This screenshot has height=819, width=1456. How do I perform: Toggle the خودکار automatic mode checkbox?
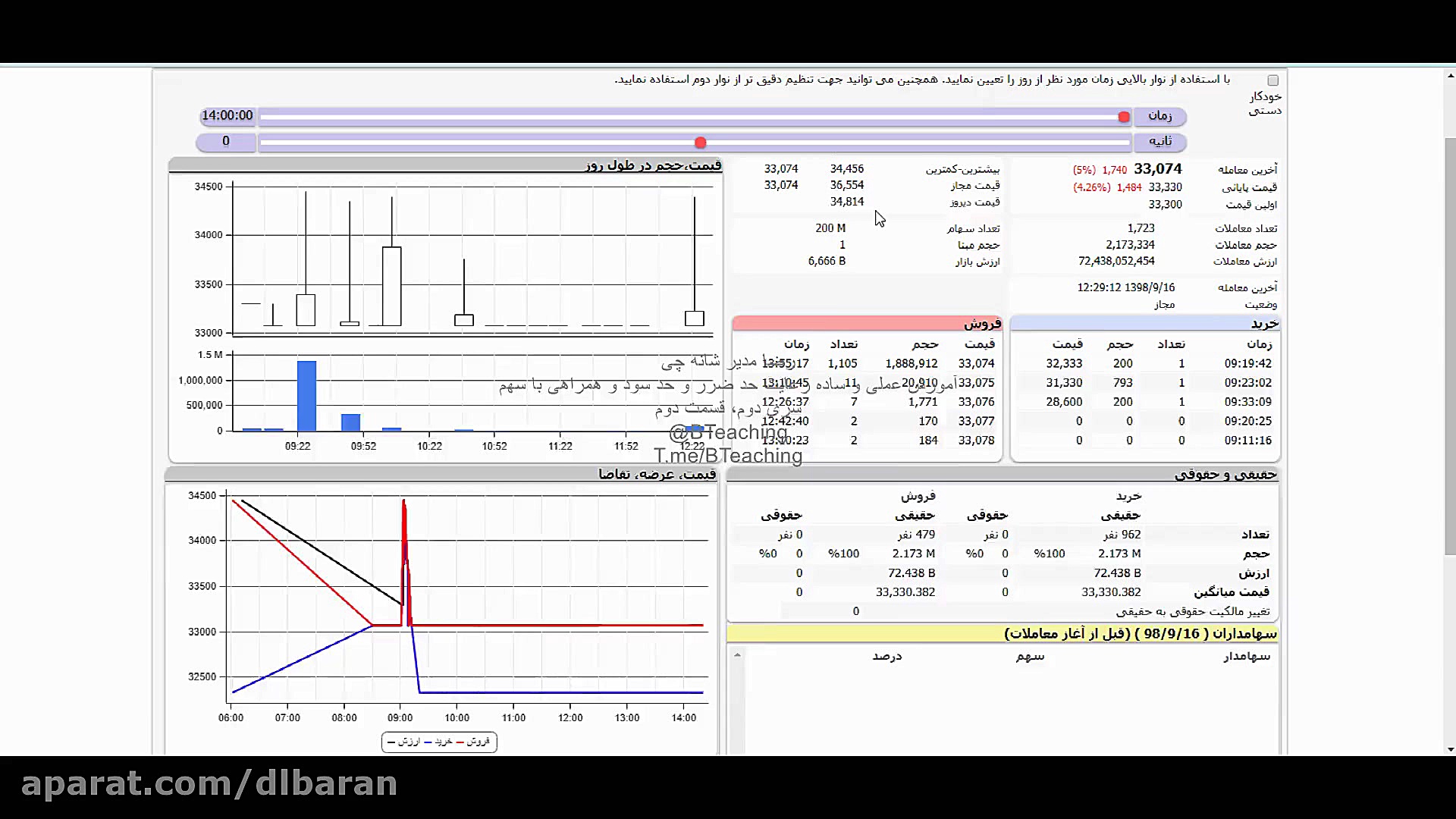click(1272, 80)
